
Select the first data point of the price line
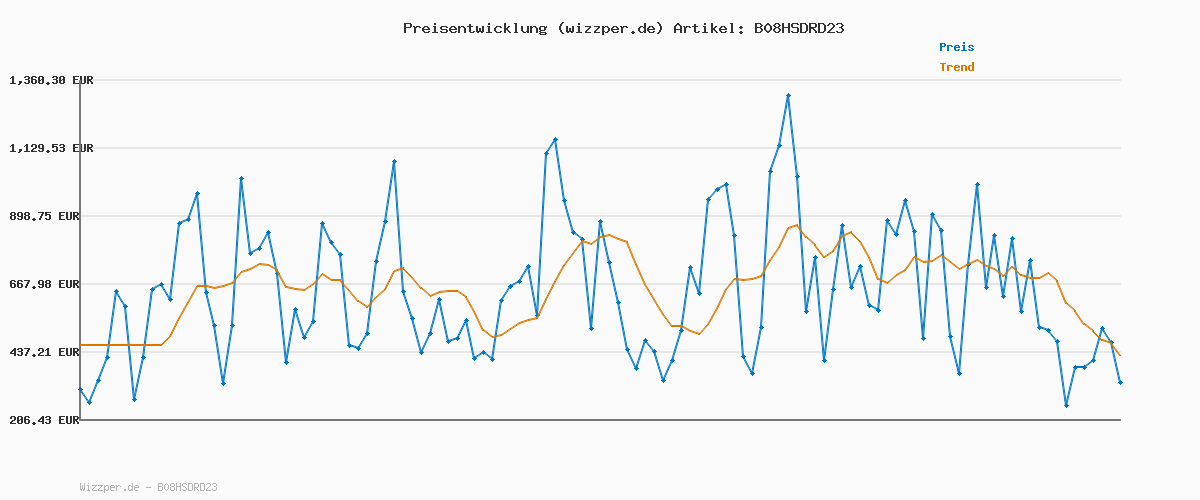(80, 390)
